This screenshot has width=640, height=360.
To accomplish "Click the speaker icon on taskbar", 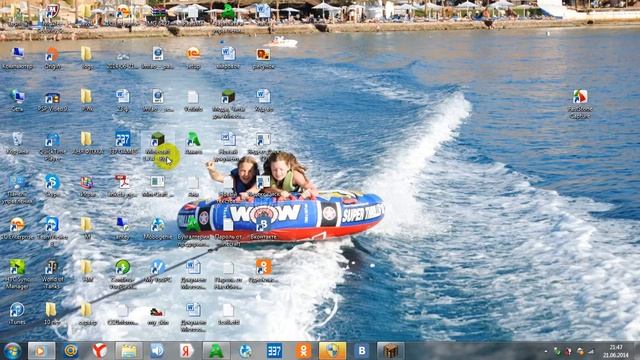I will (158, 351).
